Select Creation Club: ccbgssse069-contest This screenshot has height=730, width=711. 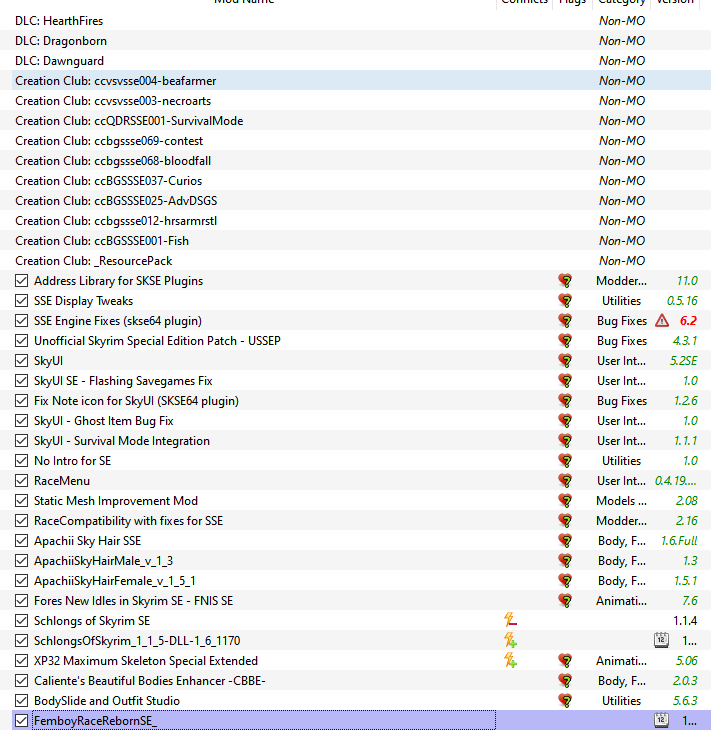click(355, 141)
